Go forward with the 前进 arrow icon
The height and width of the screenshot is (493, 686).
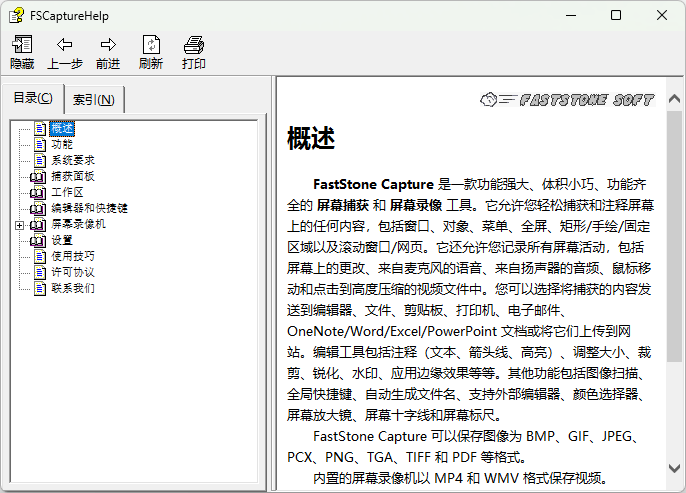[x=108, y=45]
